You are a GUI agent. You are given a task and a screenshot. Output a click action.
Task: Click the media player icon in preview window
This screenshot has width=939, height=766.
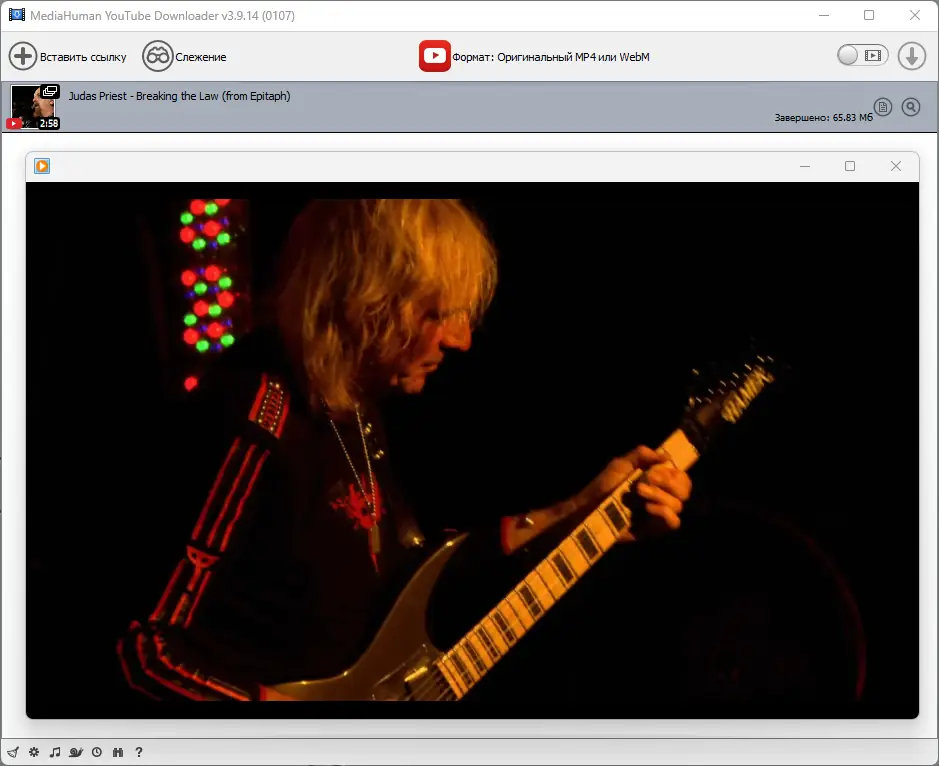coord(42,166)
